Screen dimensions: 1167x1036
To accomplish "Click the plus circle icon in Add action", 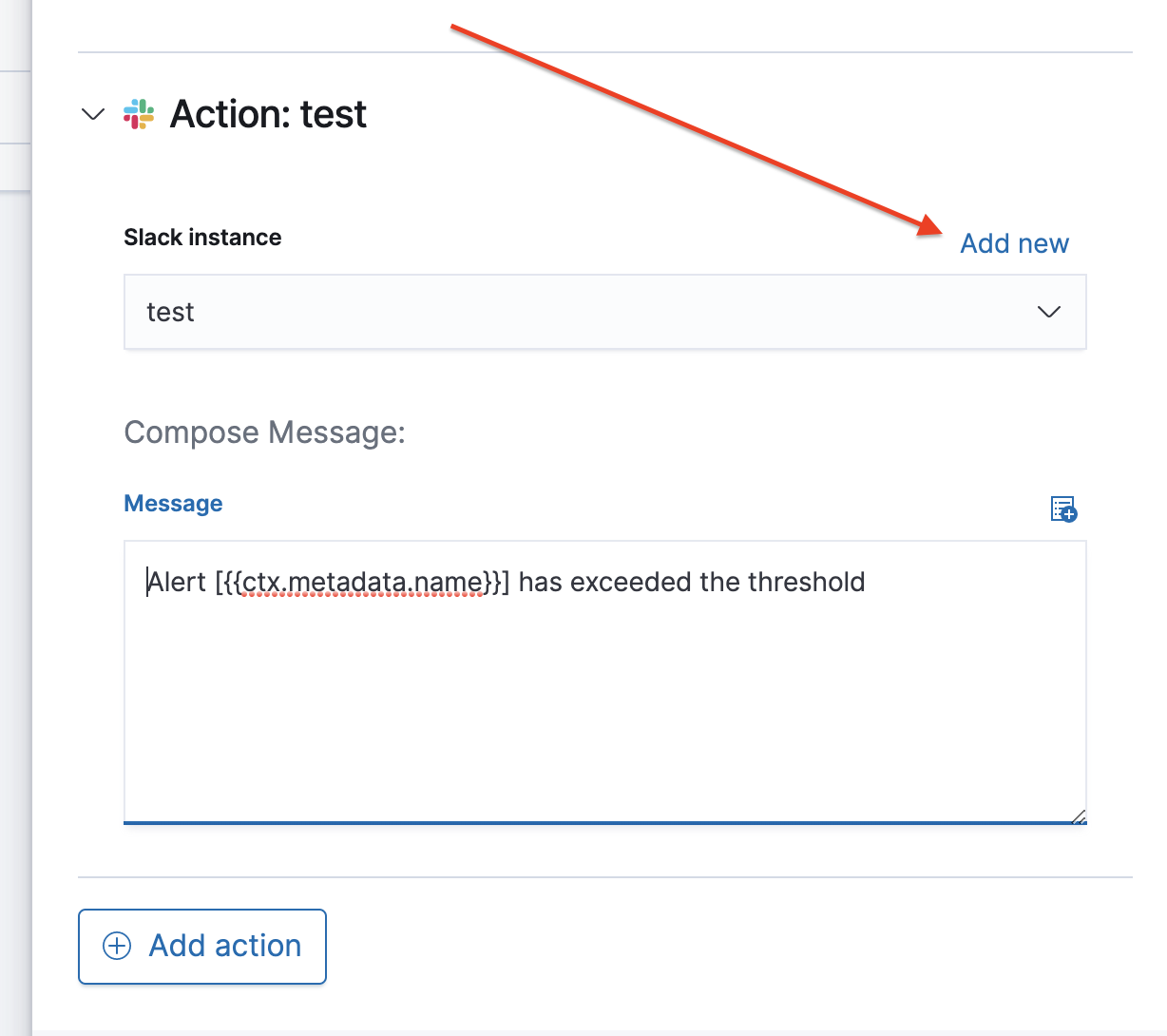I will coord(117,946).
